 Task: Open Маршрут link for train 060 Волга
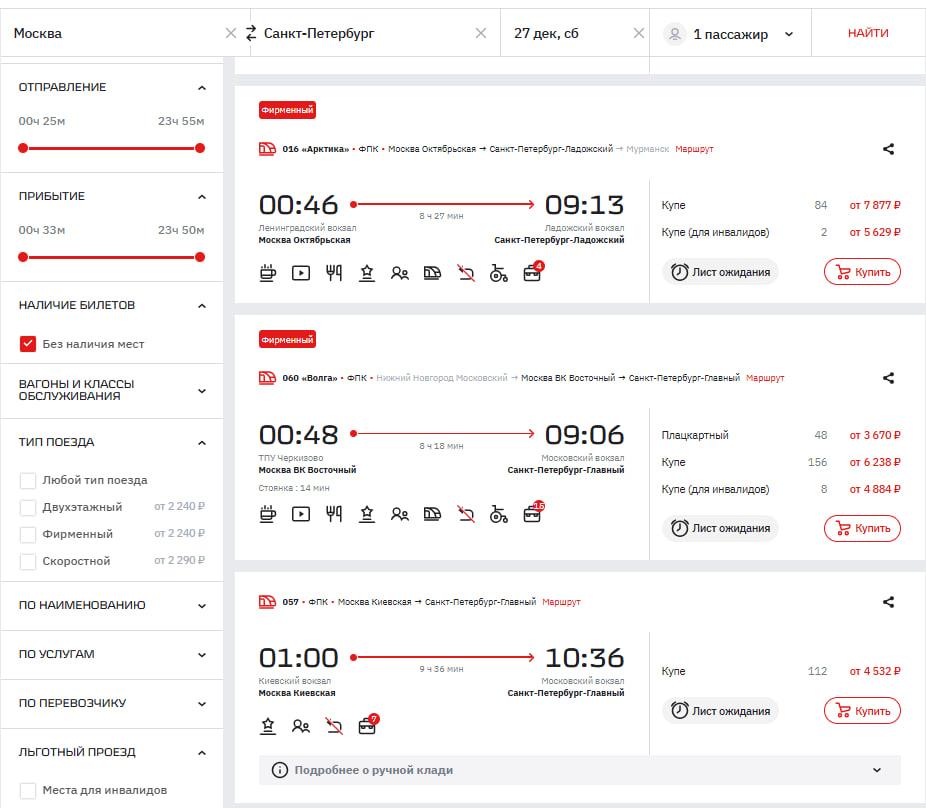tap(765, 378)
